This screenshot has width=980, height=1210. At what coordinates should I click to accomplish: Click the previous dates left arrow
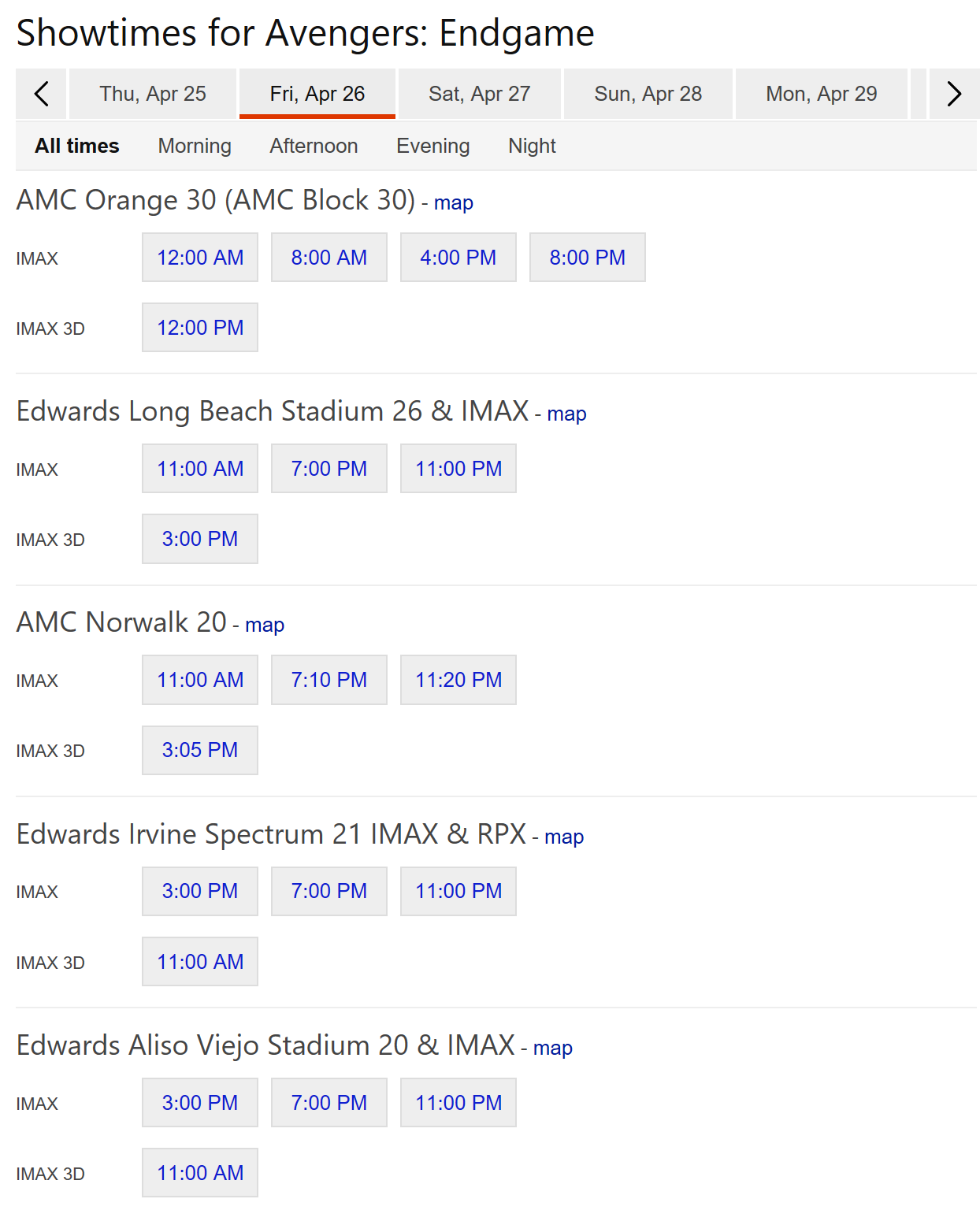42,94
